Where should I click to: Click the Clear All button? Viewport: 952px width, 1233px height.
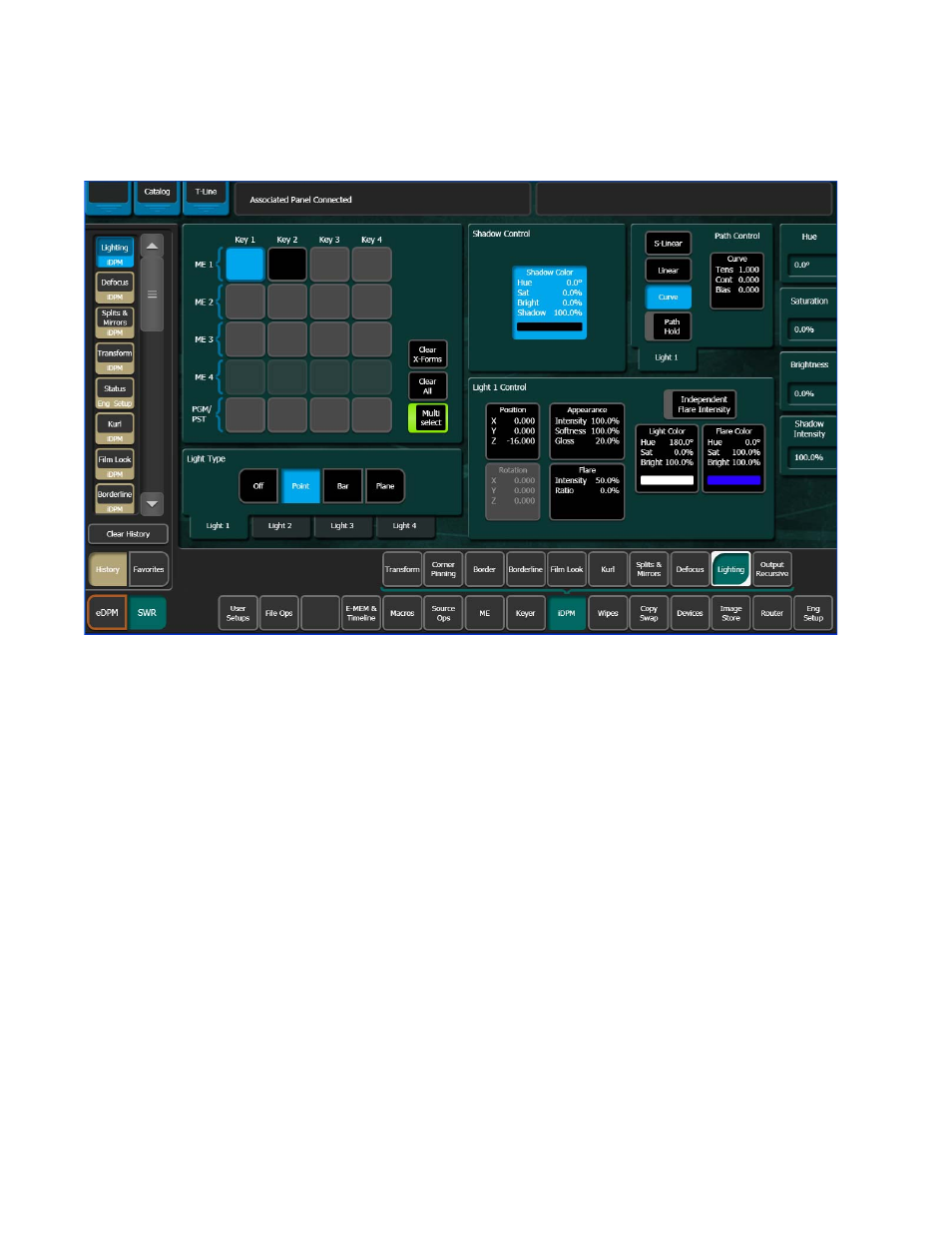coord(428,386)
